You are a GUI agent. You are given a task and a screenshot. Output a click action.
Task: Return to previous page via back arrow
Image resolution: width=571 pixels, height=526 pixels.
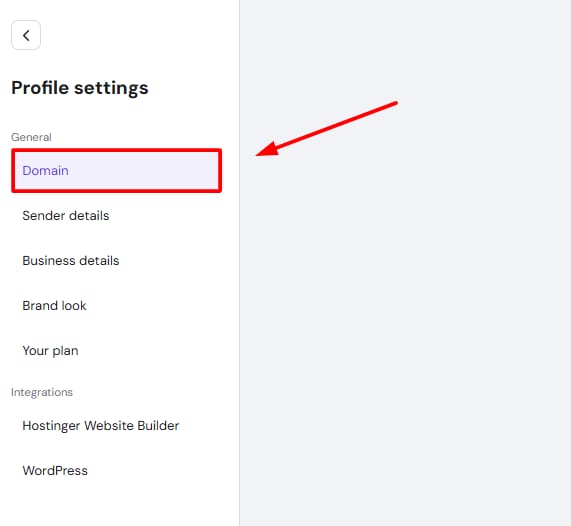coord(26,35)
